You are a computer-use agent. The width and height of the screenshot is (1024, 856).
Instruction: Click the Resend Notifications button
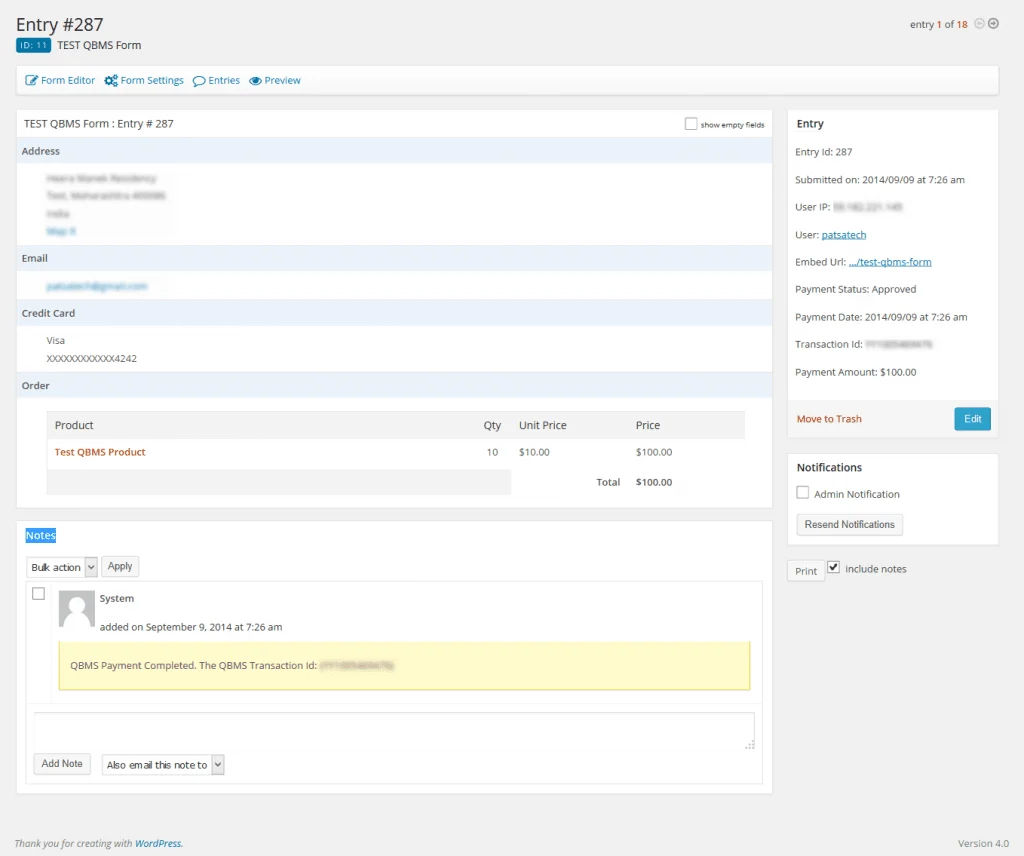(x=850, y=524)
